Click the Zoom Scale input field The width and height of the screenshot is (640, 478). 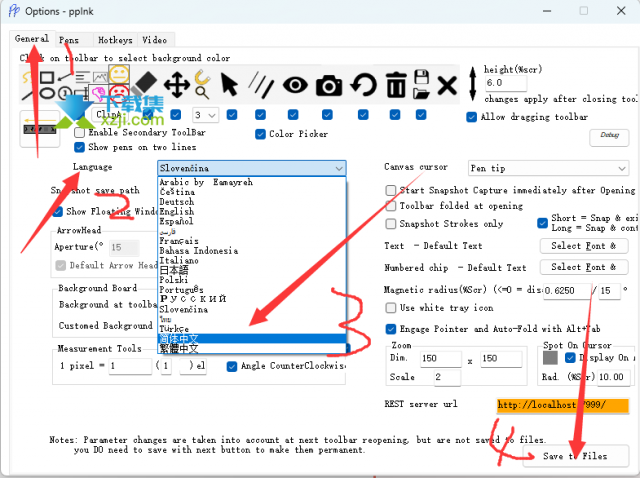(447, 377)
